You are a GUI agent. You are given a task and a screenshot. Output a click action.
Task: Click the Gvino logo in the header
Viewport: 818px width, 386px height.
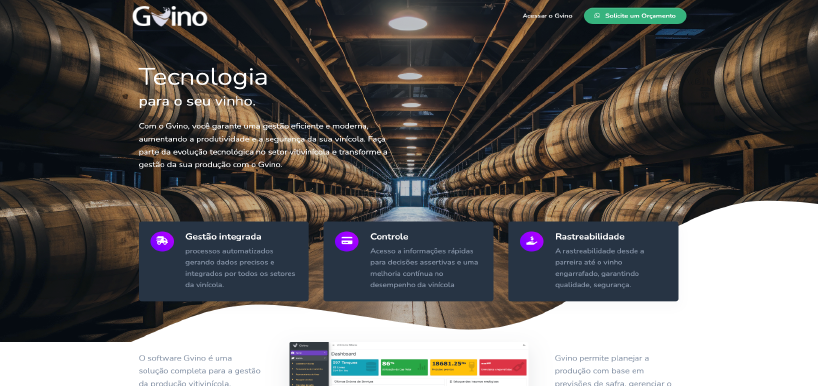(x=170, y=17)
